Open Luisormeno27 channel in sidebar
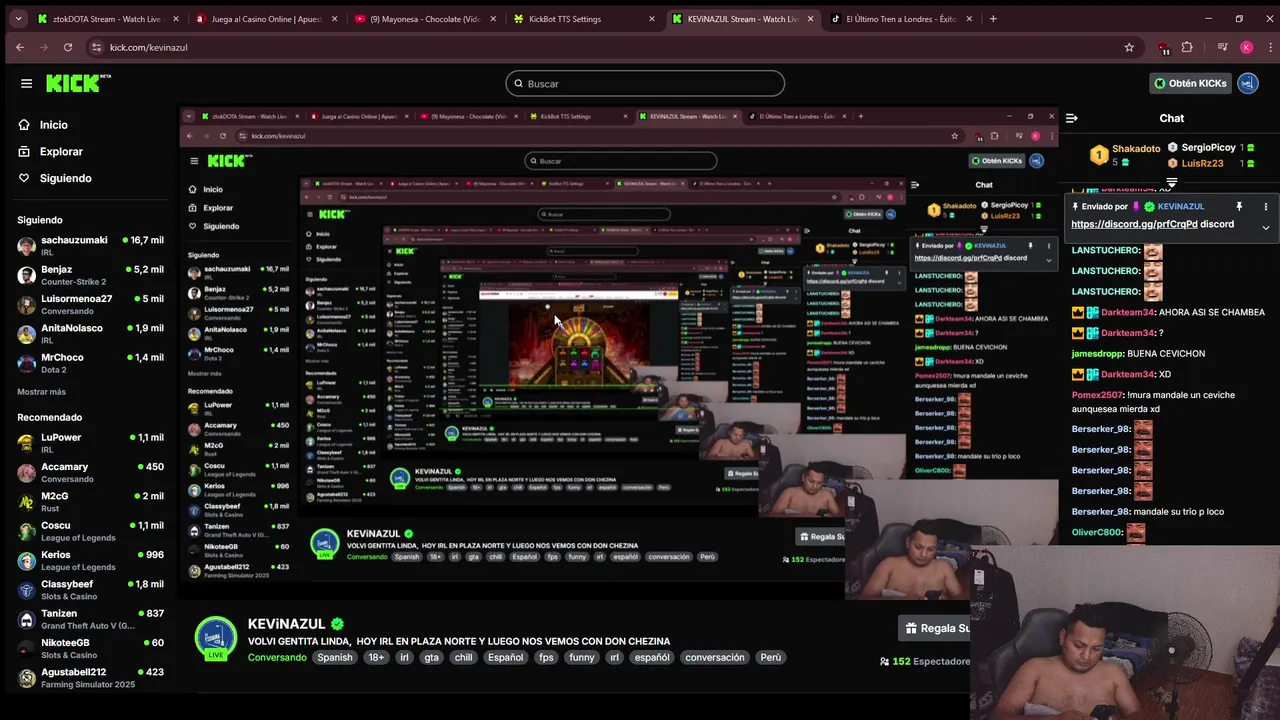The height and width of the screenshot is (720, 1280). (x=90, y=304)
